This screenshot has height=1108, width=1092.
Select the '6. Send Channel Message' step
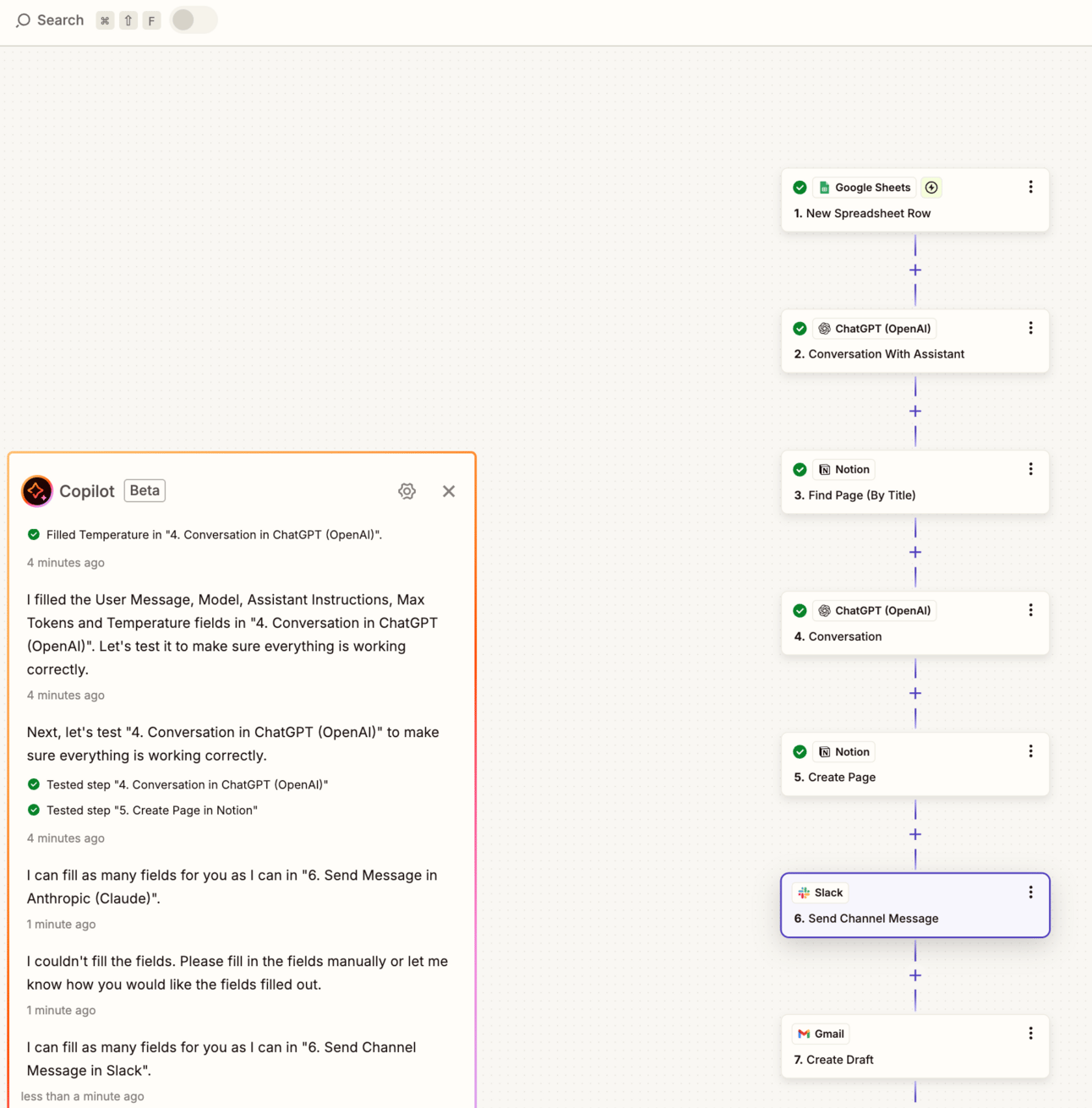[x=915, y=905]
